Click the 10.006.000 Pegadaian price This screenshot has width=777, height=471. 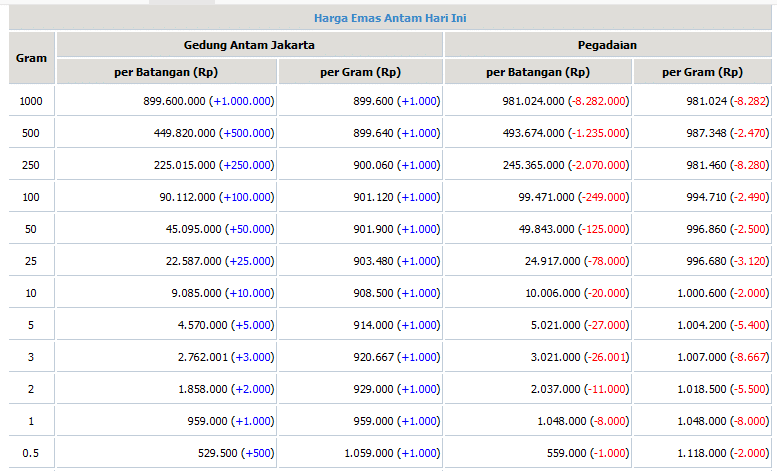(553, 293)
